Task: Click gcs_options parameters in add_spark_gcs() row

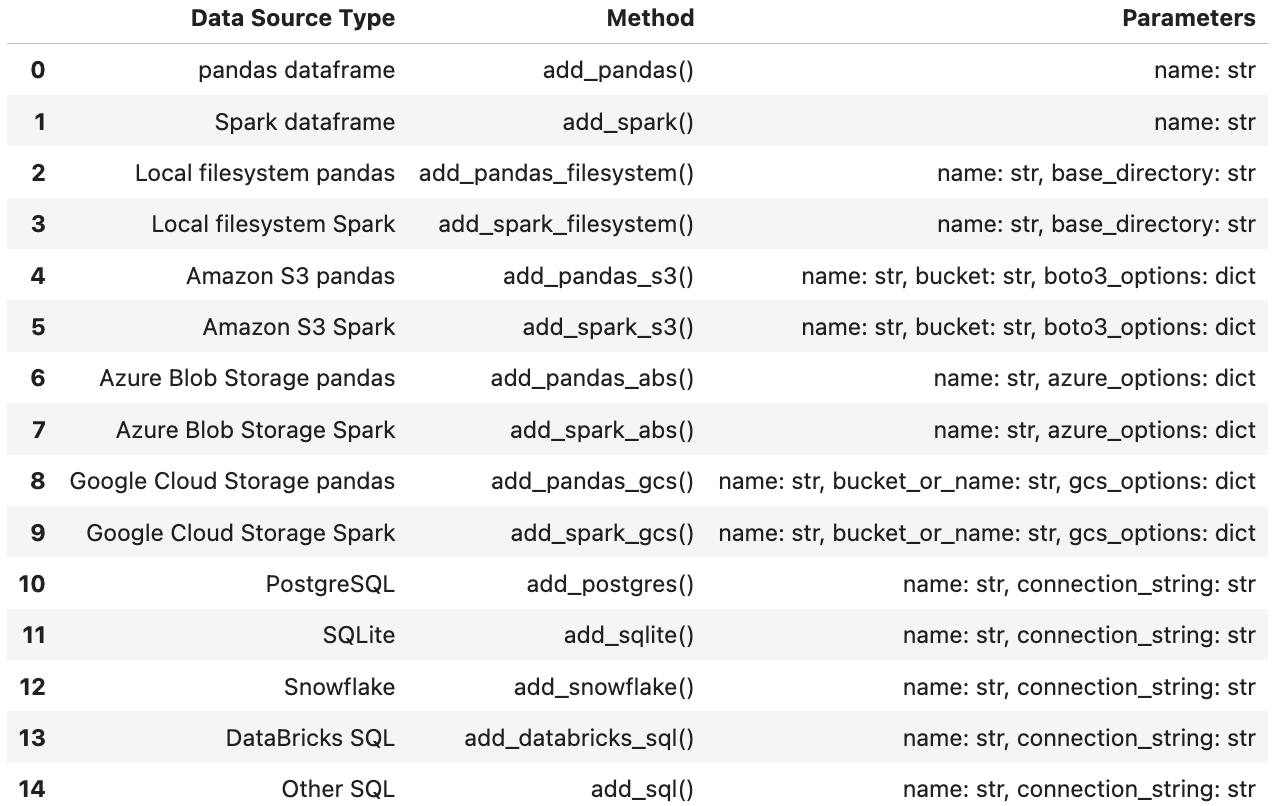Action: point(987,533)
